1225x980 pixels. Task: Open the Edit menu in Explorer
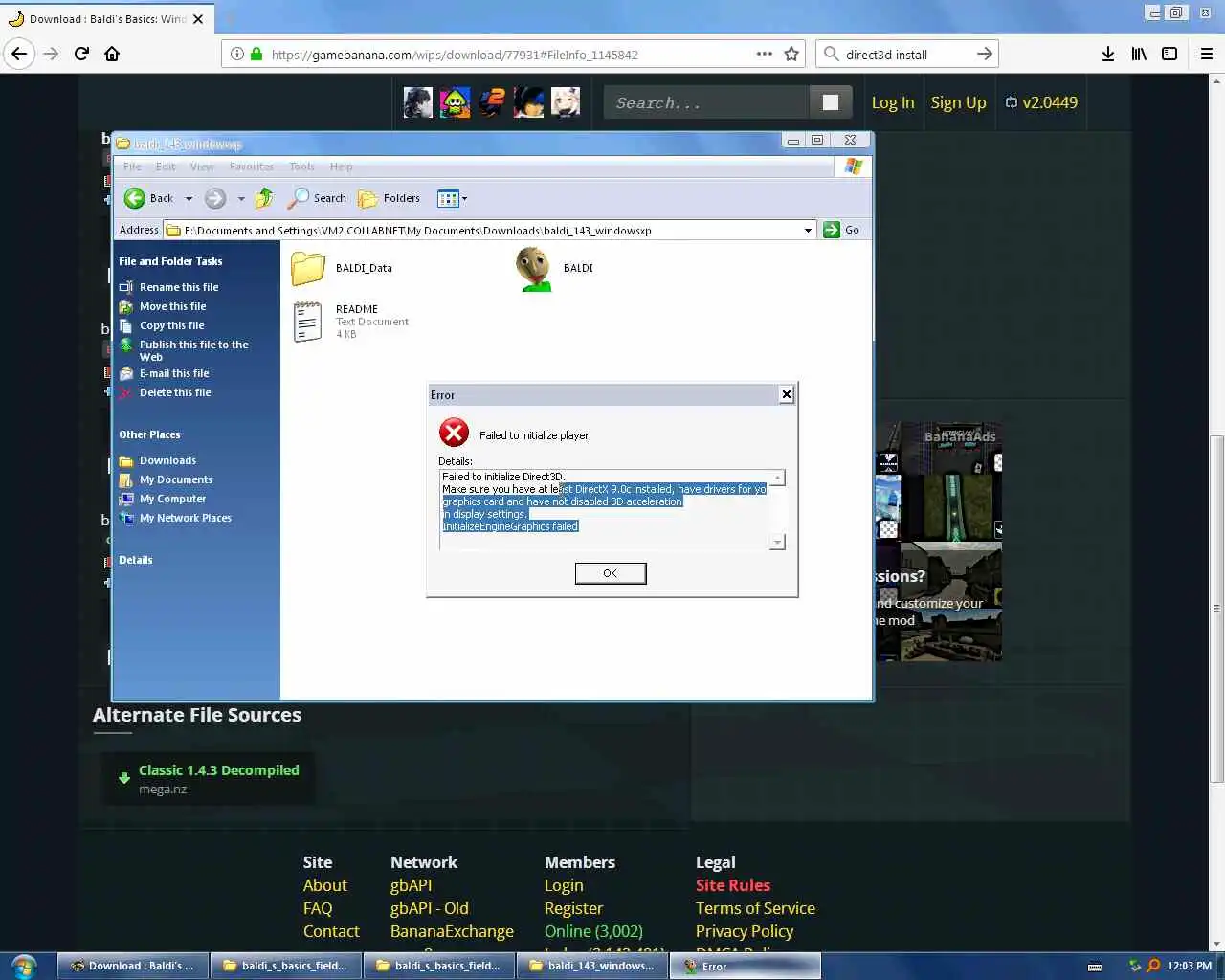click(166, 167)
